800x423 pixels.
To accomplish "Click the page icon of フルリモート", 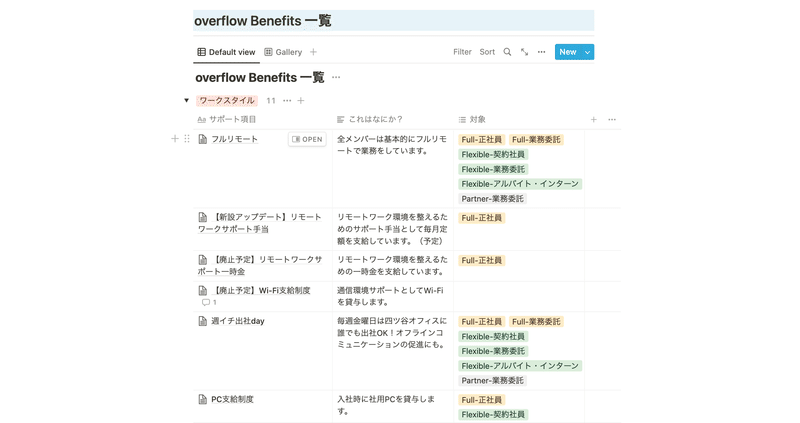I will click(x=203, y=139).
